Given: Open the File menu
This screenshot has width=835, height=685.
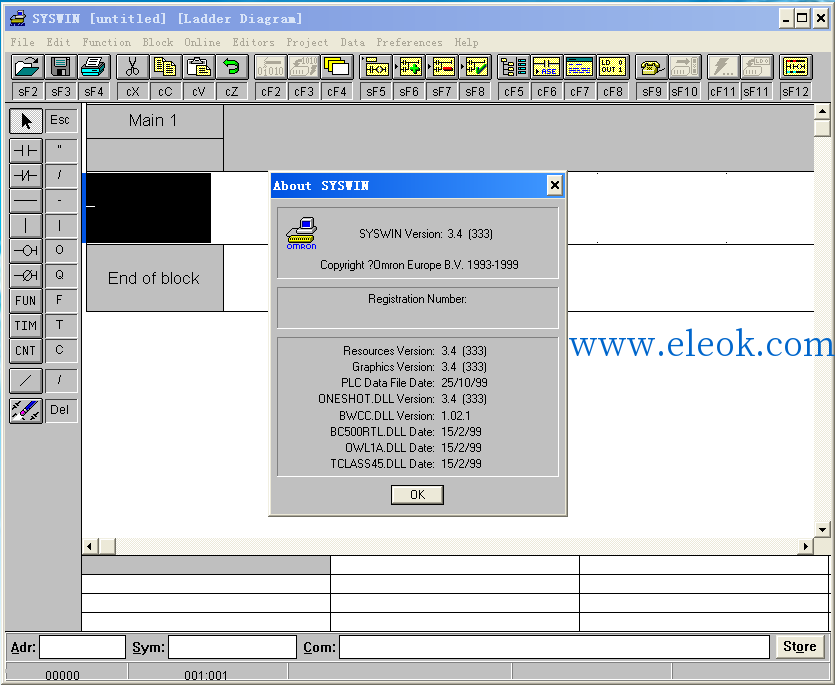Looking at the screenshot, I should (x=22, y=42).
